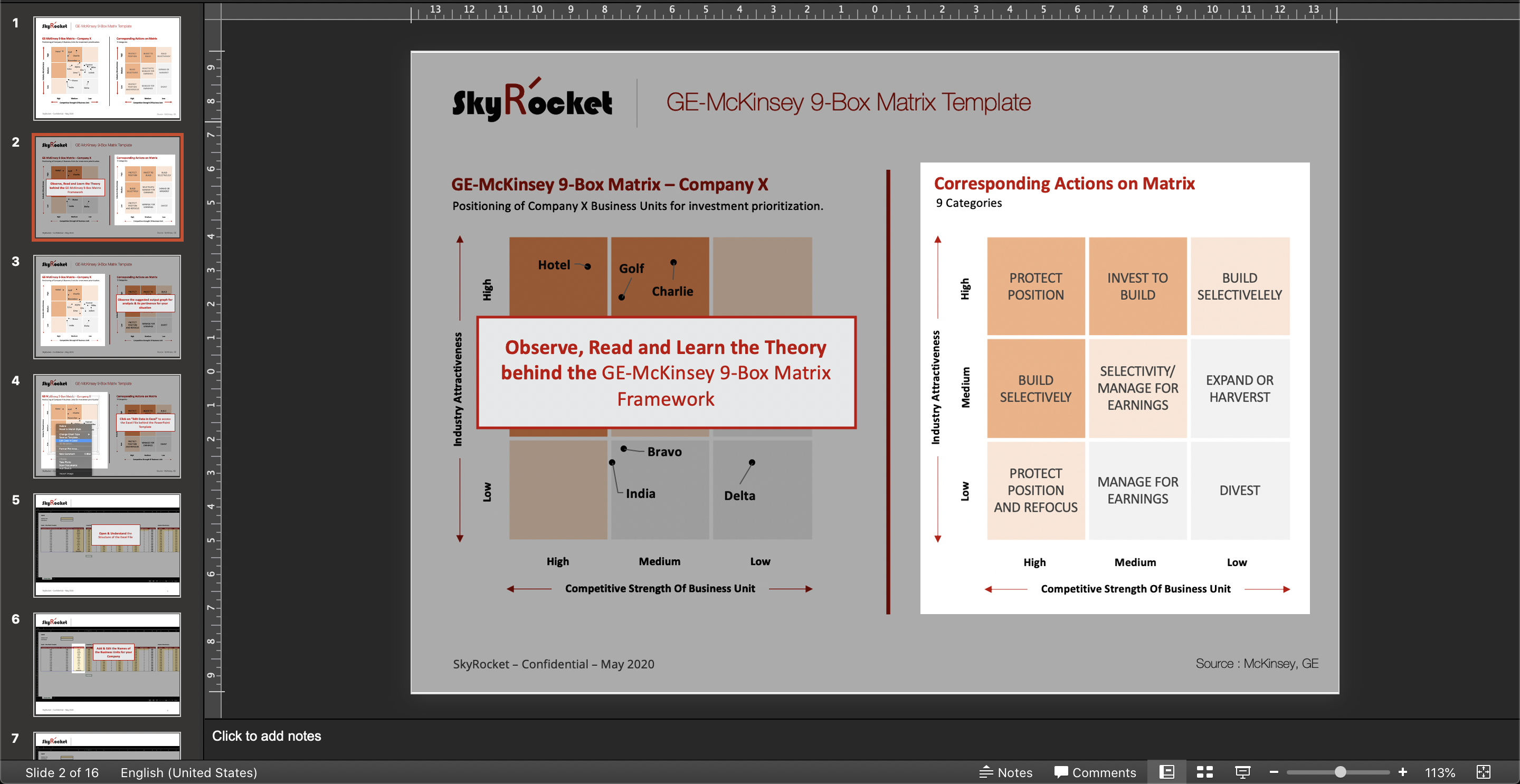This screenshot has height=784, width=1520.
Task: Click the zoom in plus icon
Action: click(x=1403, y=772)
